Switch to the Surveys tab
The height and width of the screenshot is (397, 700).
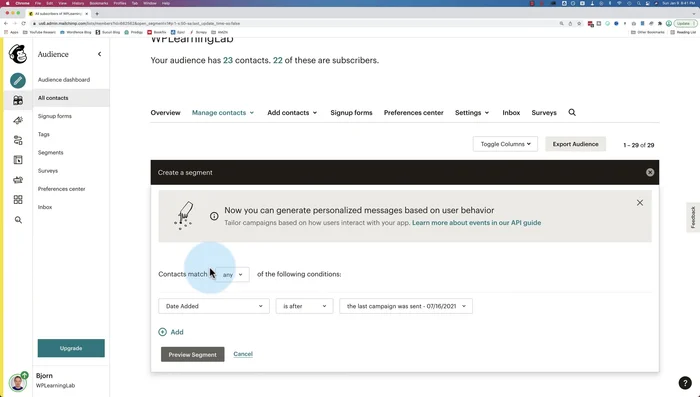544,113
